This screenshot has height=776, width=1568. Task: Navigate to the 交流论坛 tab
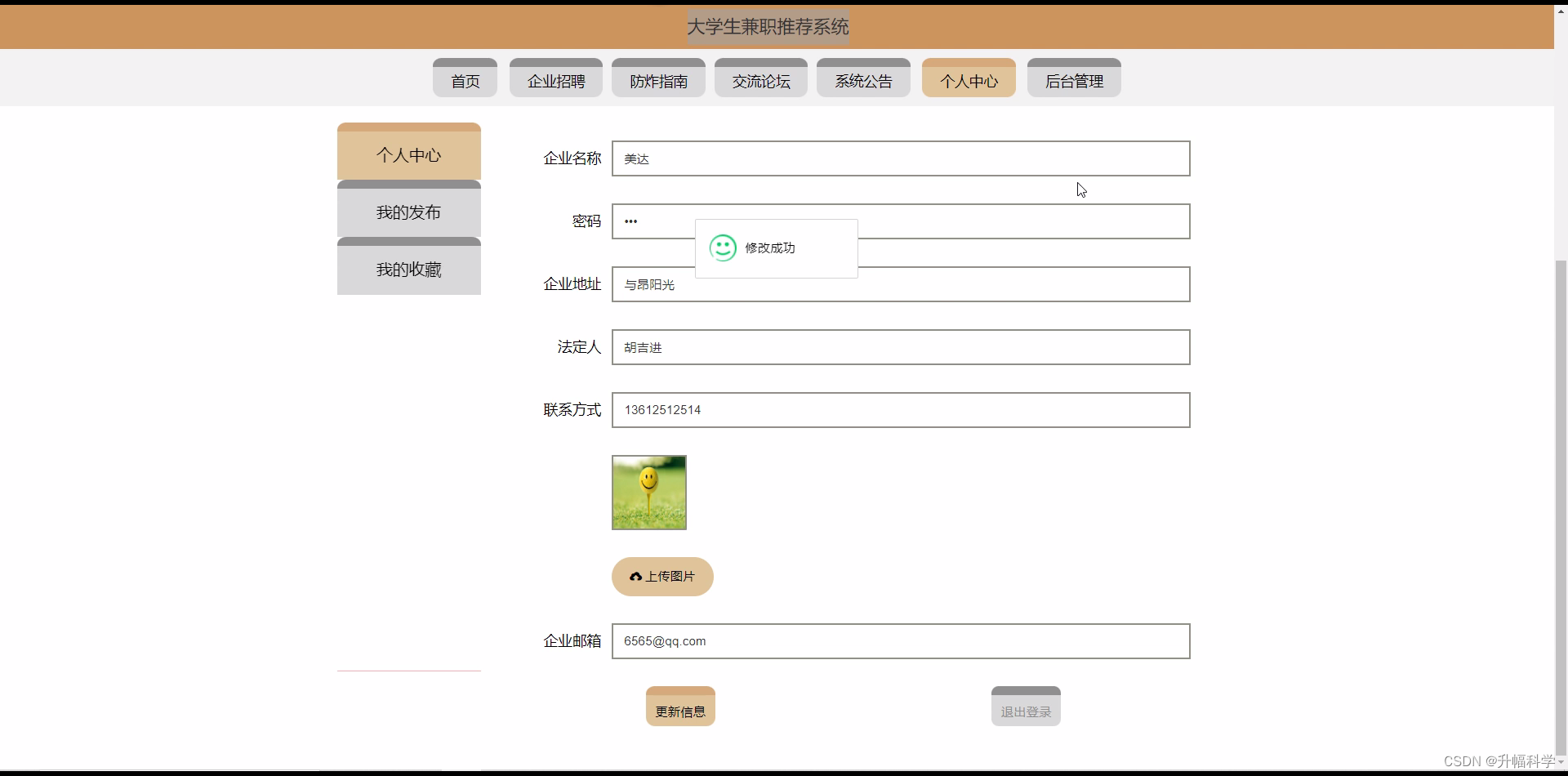point(760,80)
